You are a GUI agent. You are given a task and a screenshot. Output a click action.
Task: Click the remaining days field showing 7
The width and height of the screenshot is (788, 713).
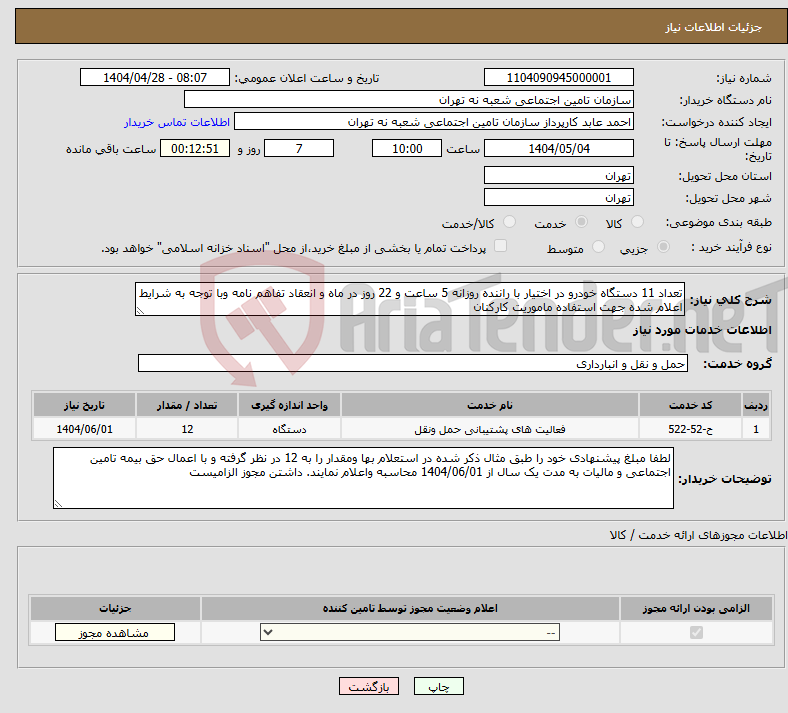299,148
